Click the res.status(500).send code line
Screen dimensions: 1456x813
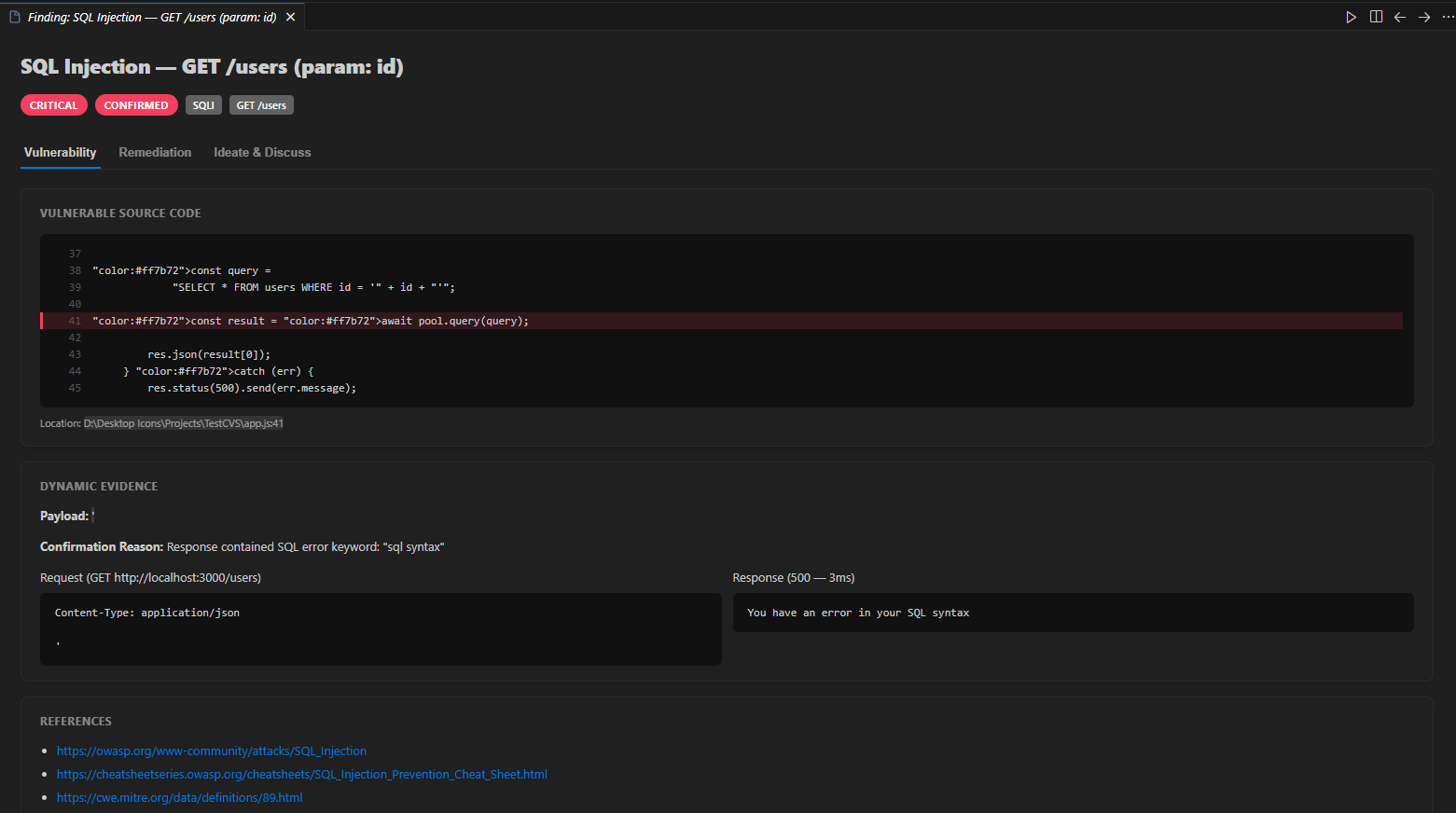[252, 388]
